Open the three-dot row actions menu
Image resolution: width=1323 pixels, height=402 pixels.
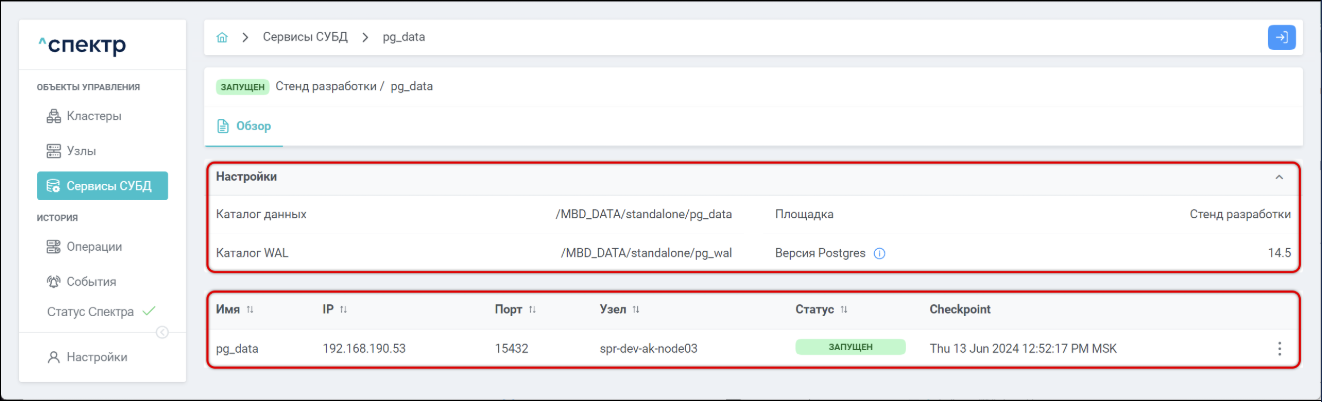coord(1278,349)
